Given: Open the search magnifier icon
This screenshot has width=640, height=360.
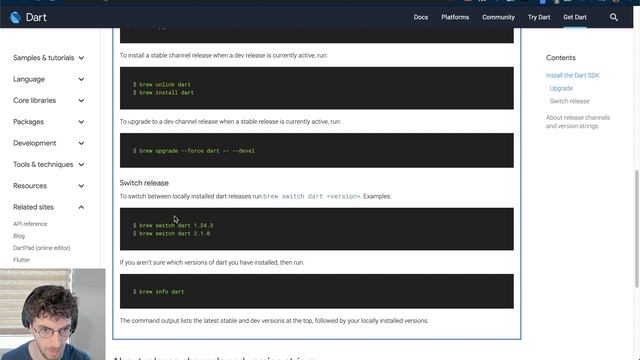Looking at the screenshot, I should pyautogui.click(x=613, y=17).
